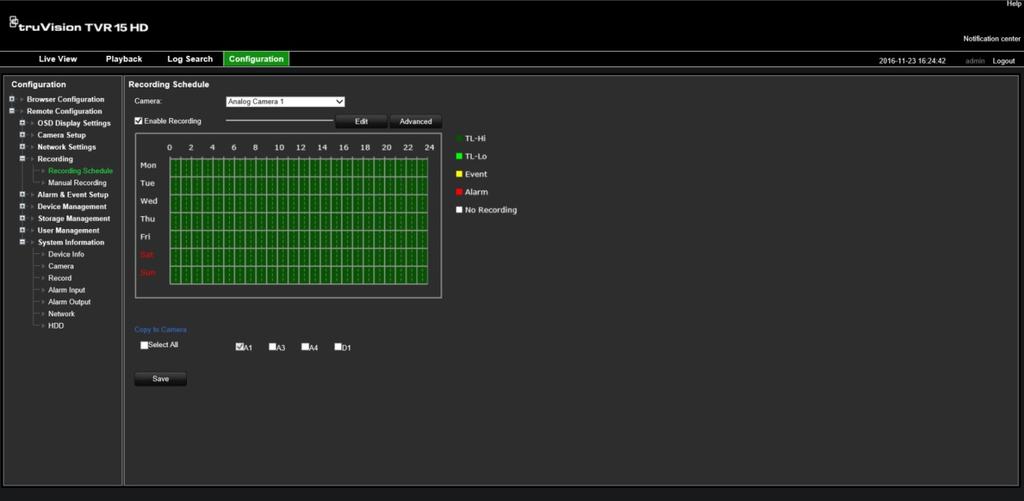Click the Recording Schedule heading
Screen dimensions: 1024x501
(x=168, y=84)
